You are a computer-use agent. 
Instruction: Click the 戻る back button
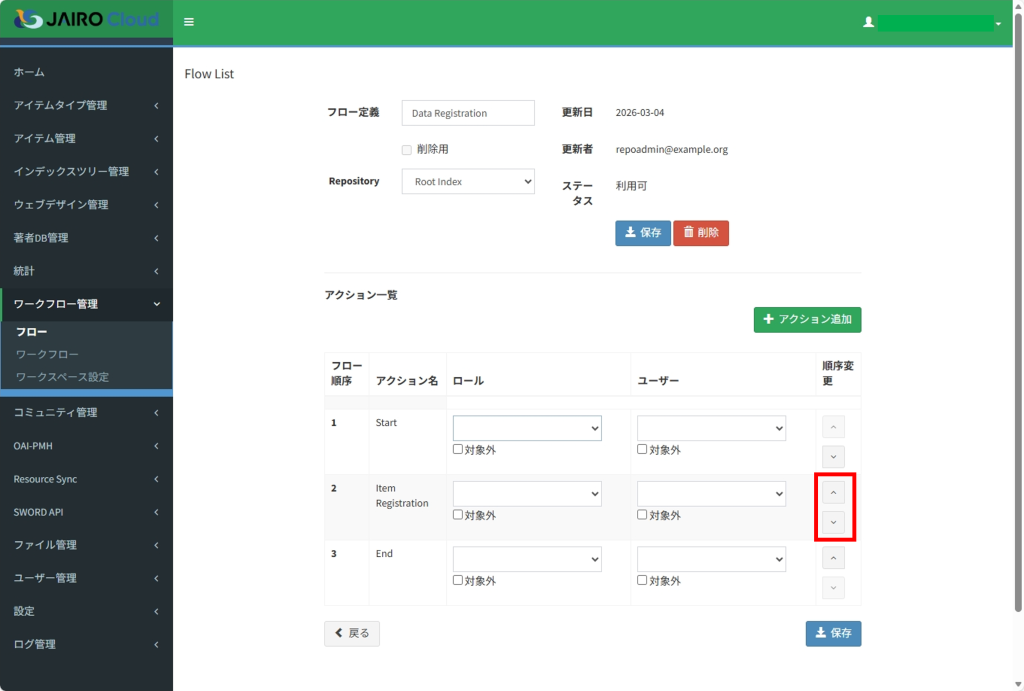coord(352,633)
